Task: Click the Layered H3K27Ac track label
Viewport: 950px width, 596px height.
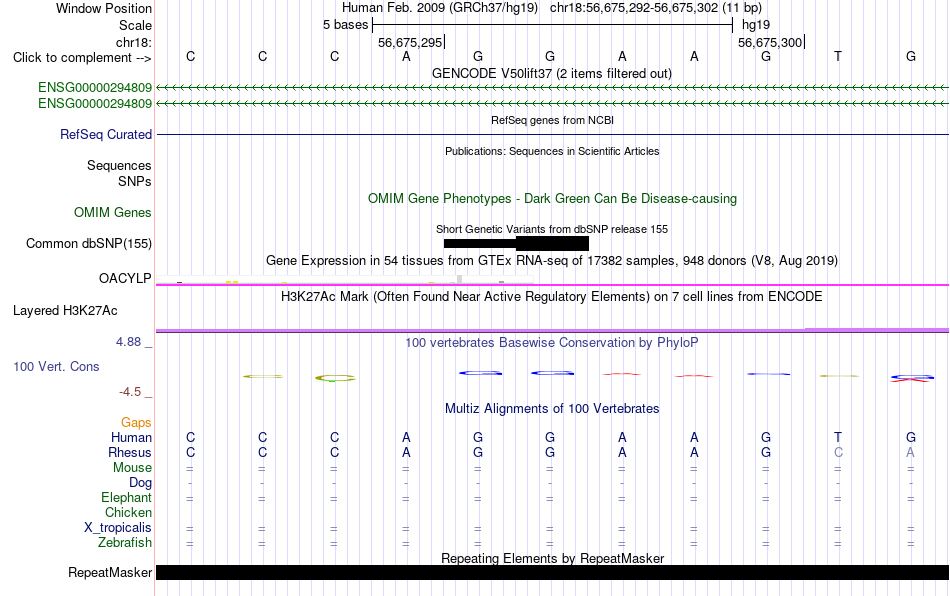Action: pyautogui.click(x=65, y=311)
